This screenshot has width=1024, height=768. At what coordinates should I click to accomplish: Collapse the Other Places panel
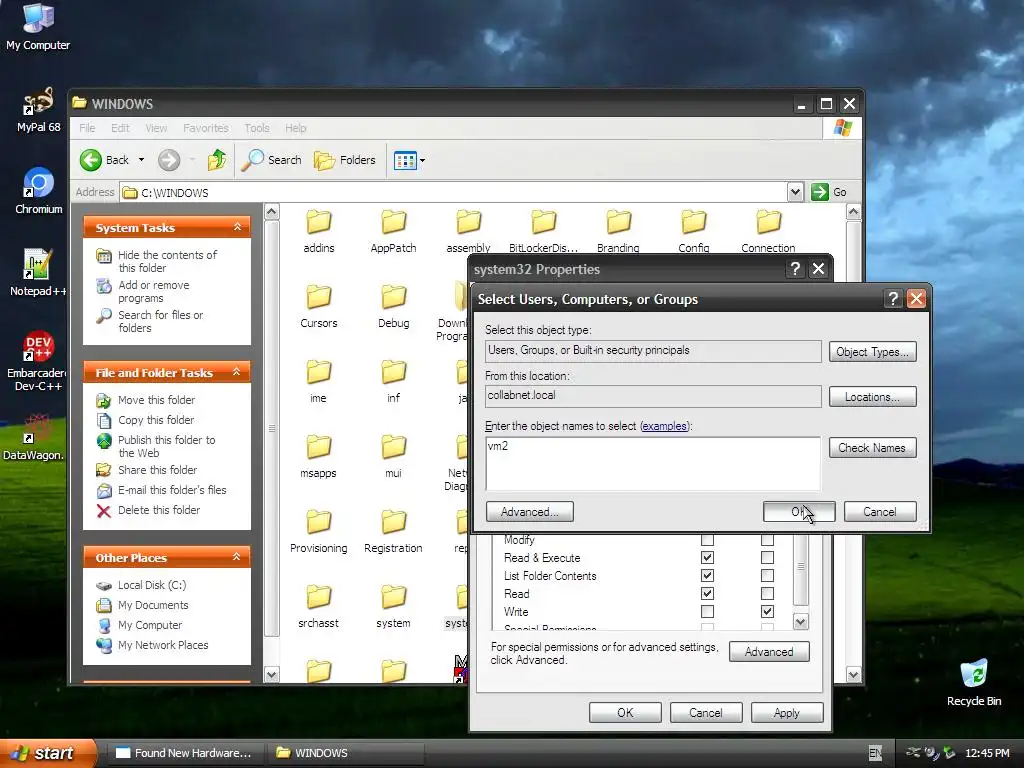tap(237, 557)
